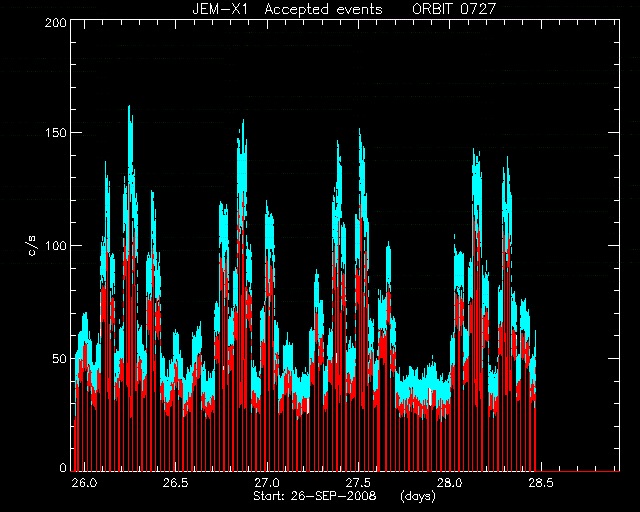Click the 26.5 x-axis tick label
The width and height of the screenshot is (640, 512).
click(x=176, y=483)
